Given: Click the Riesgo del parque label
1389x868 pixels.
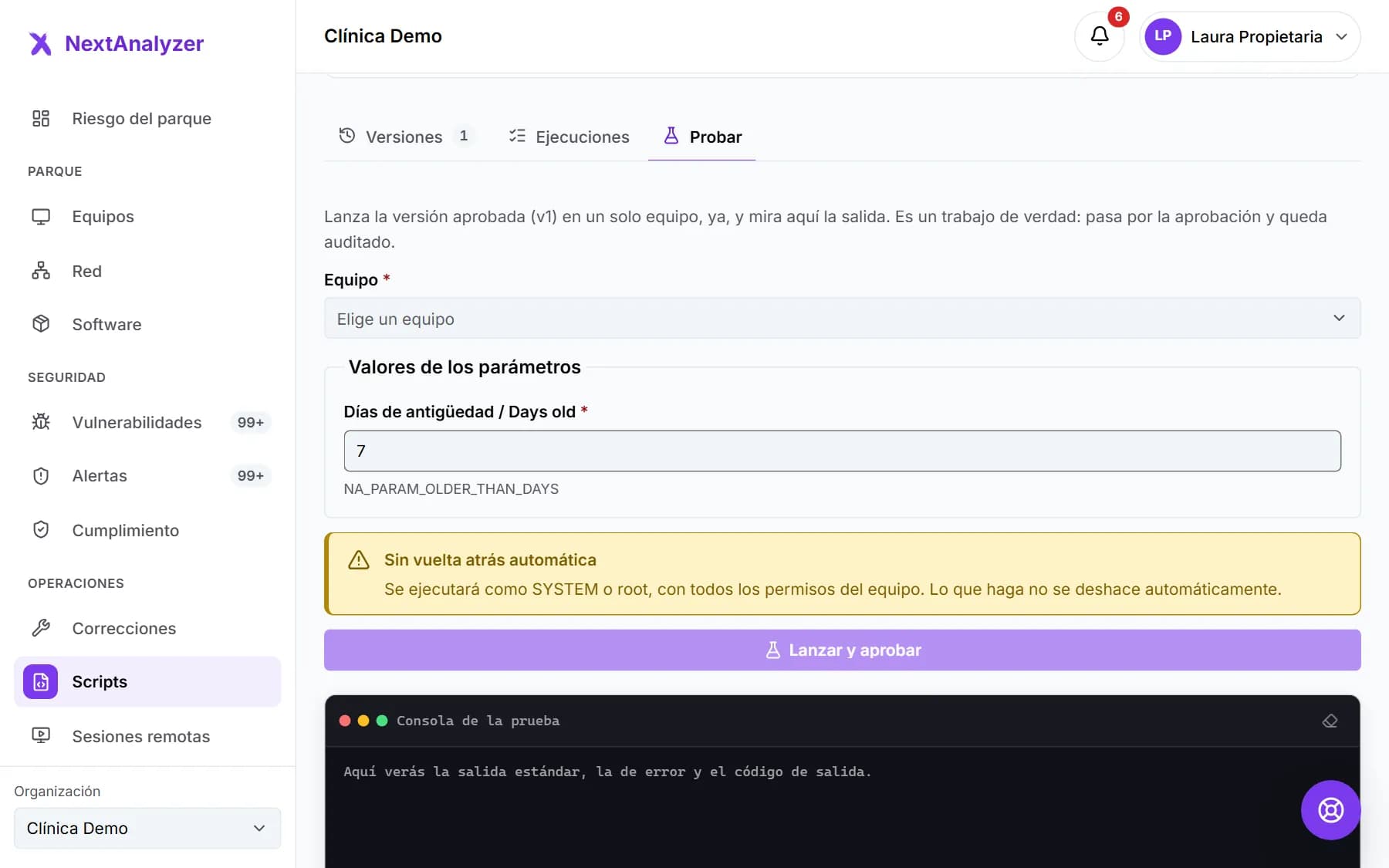Looking at the screenshot, I should (141, 118).
